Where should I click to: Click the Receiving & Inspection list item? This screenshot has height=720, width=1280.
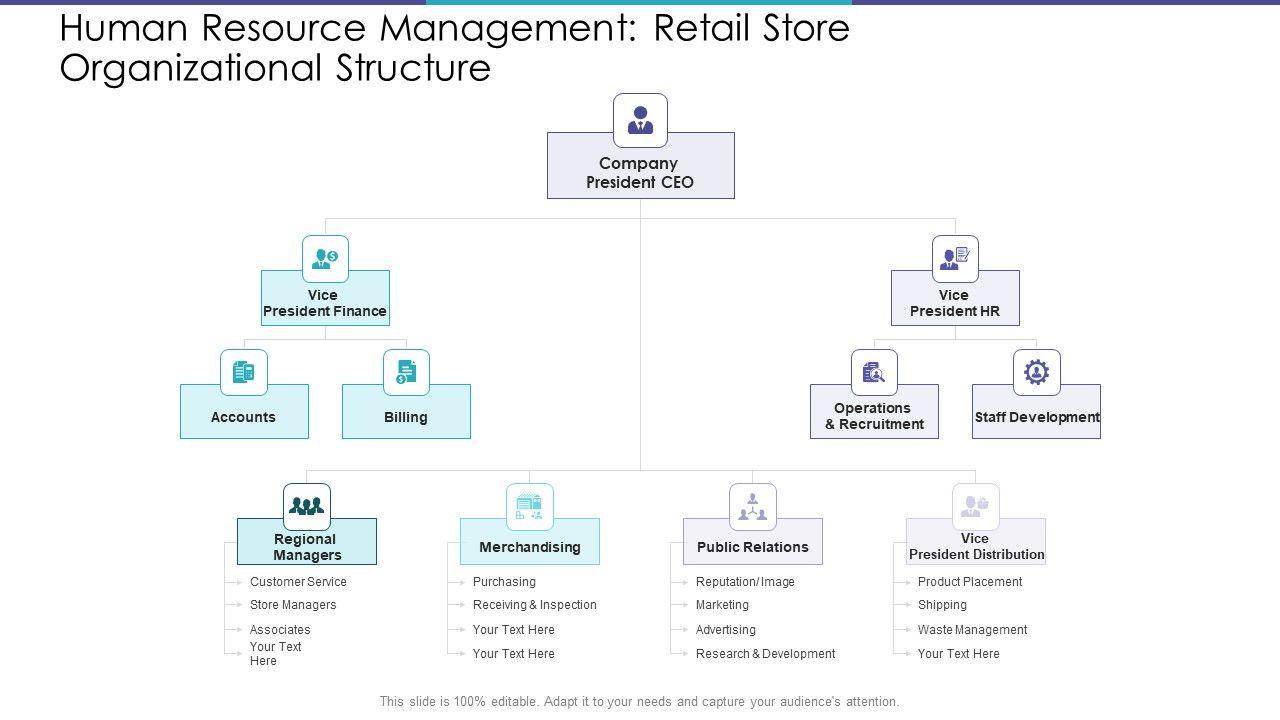pyautogui.click(x=534, y=605)
